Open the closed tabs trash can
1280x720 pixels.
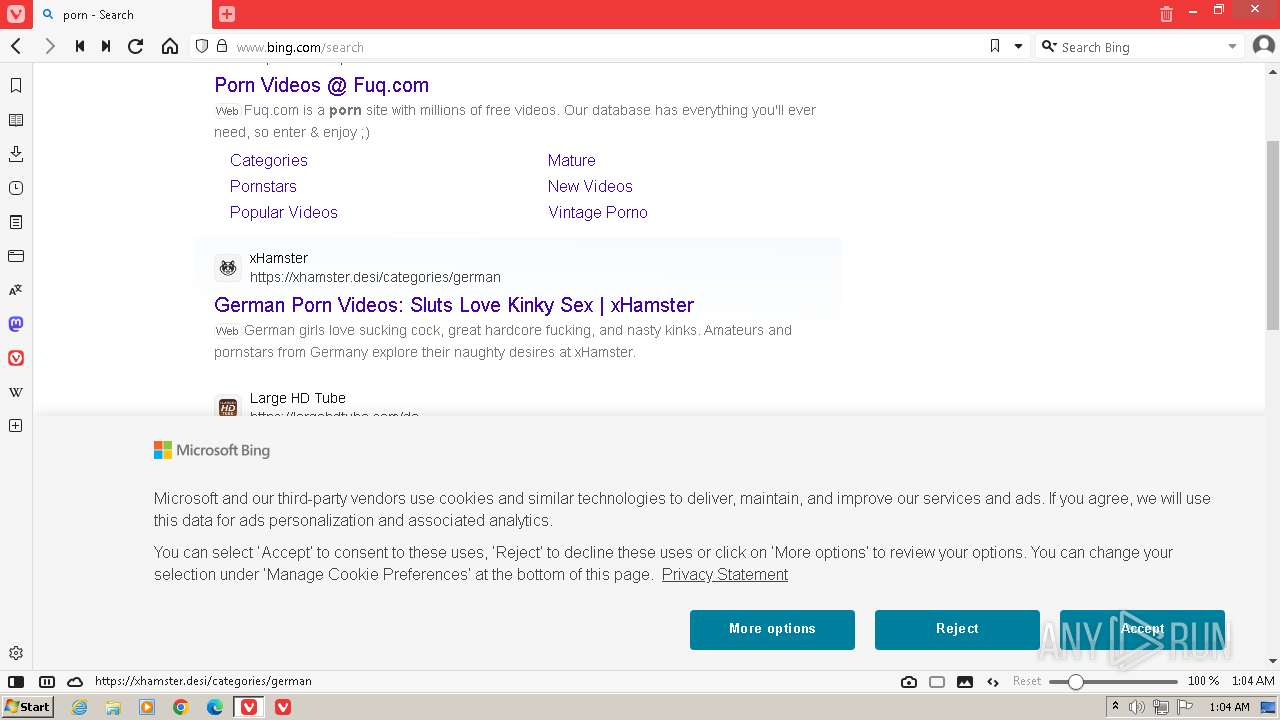1166,14
